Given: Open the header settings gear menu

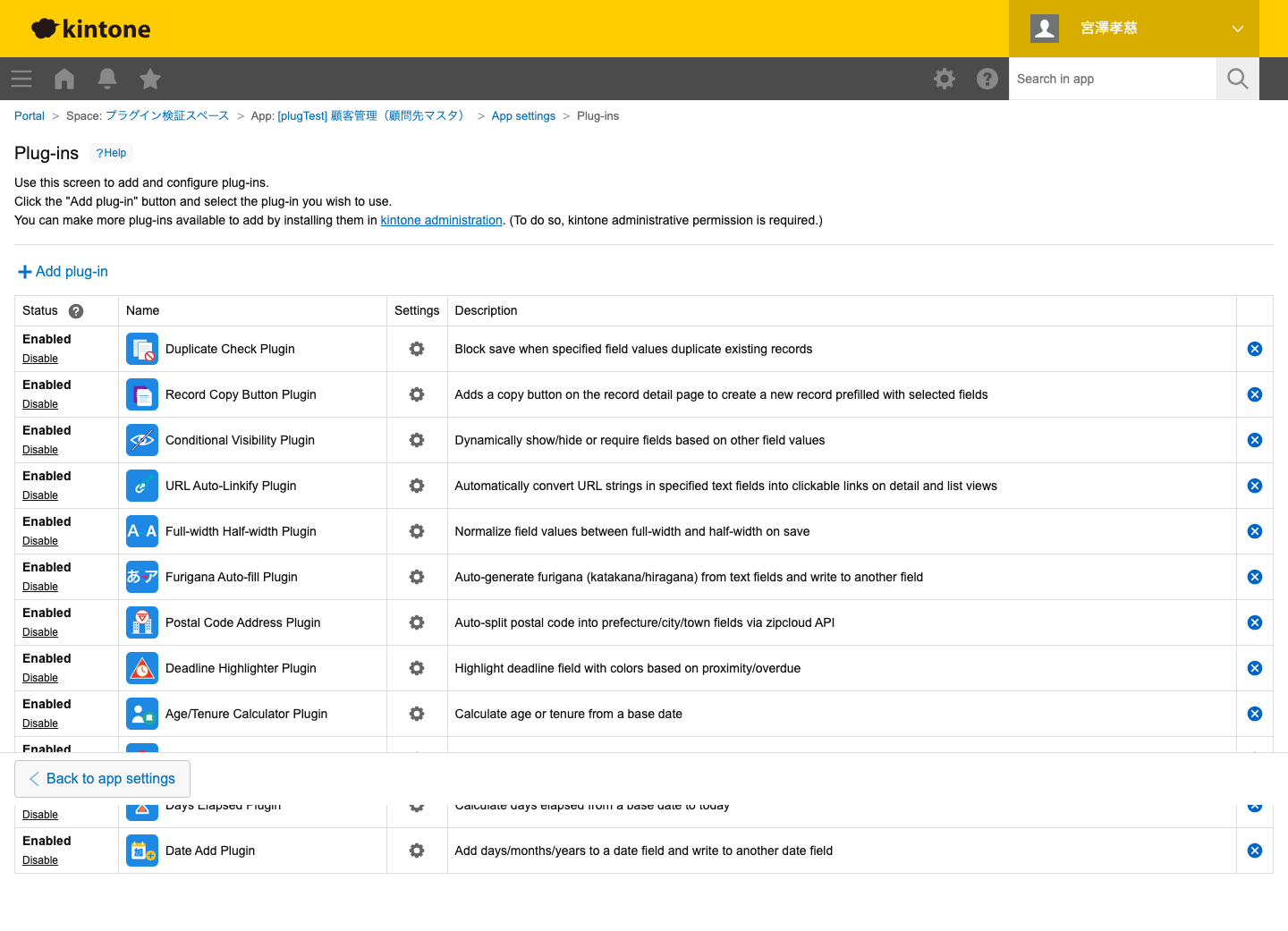Looking at the screenshot, I should click(945, 79).
